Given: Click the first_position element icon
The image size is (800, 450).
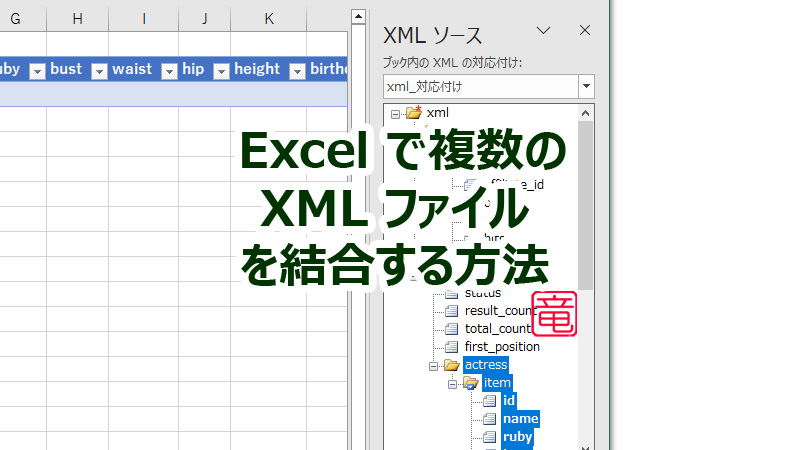Looking at the screenshot, I should click(451, 346).
